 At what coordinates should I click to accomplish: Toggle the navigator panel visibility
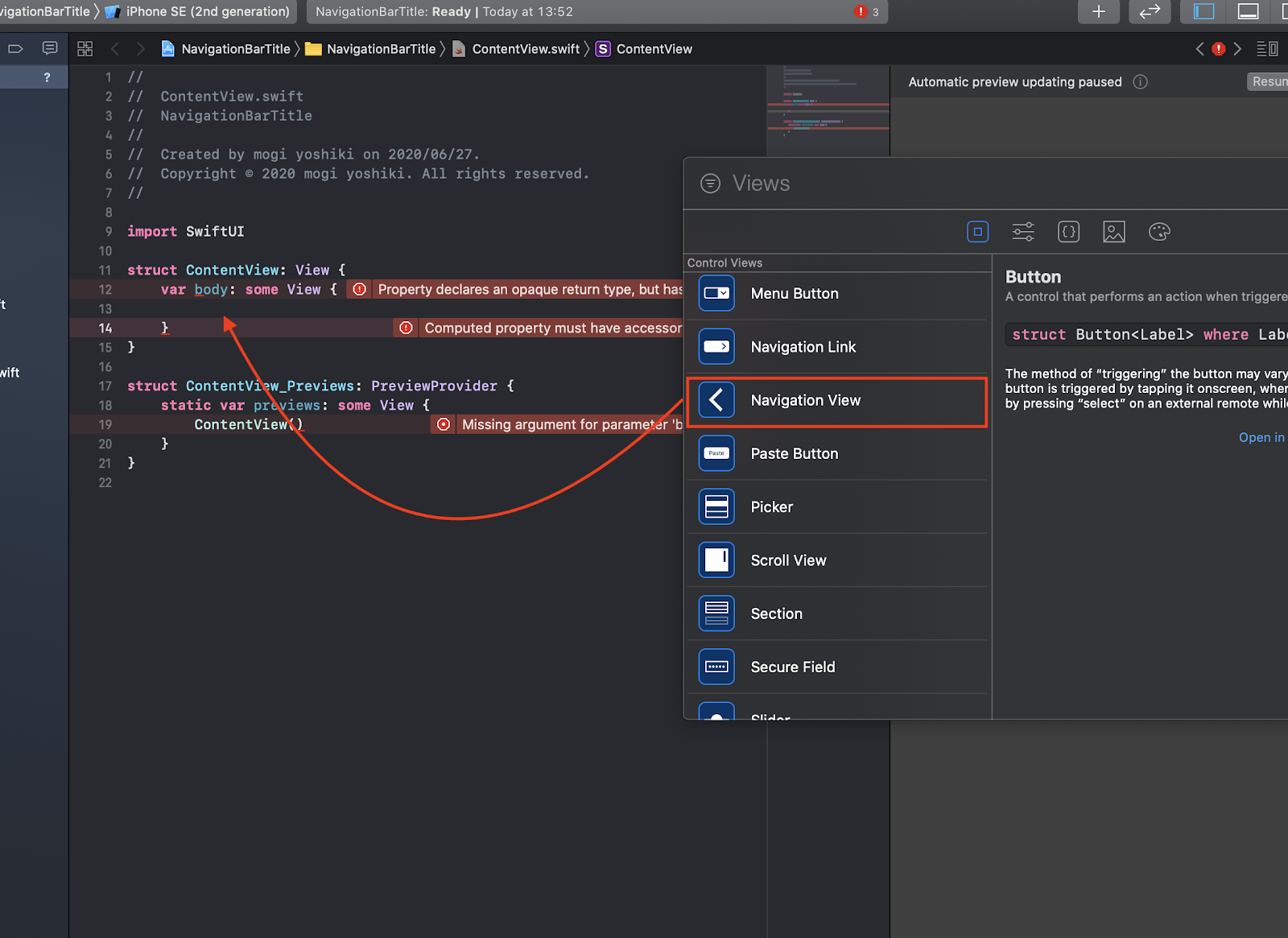[x=1203, y=11]
